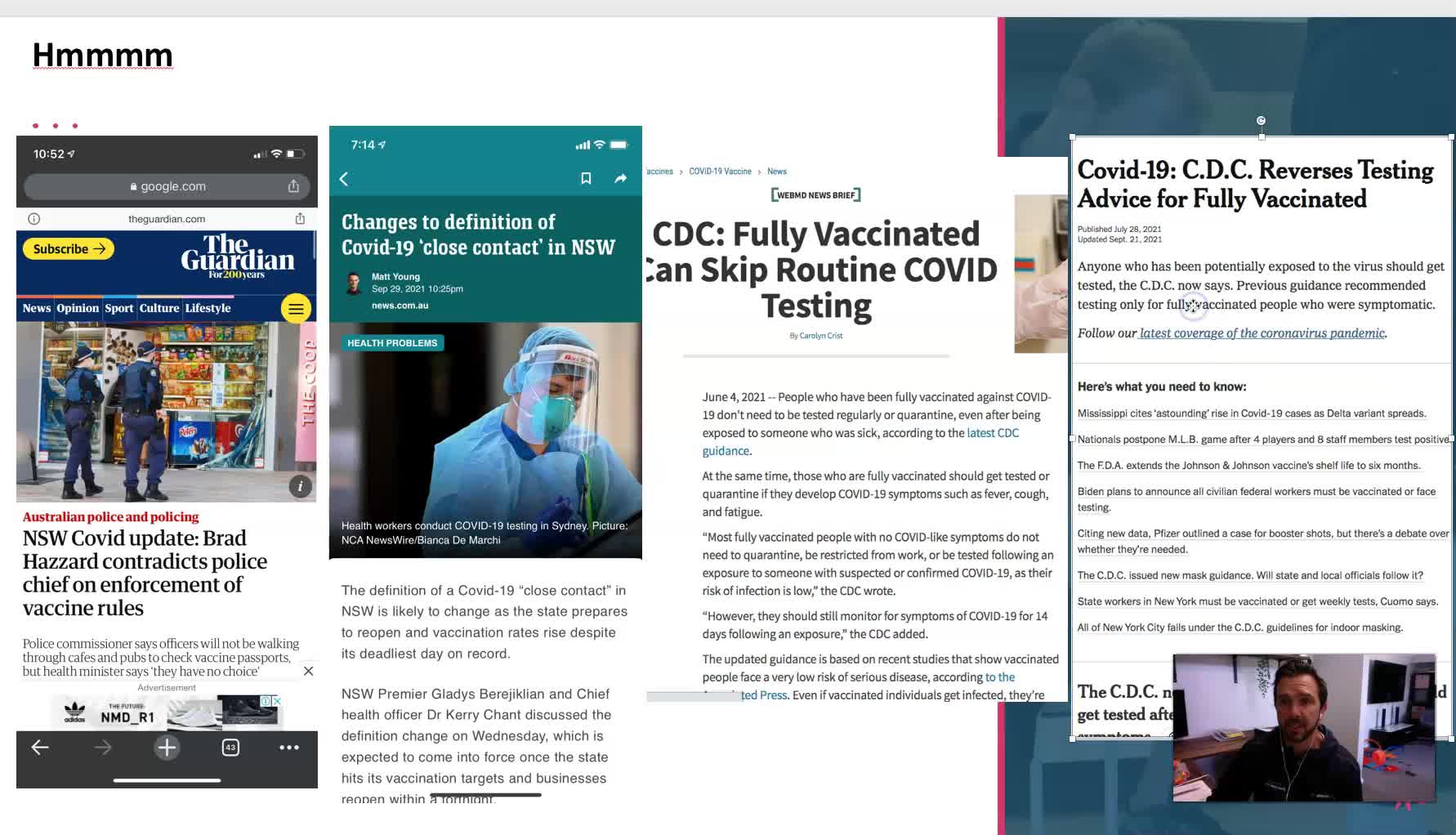Viewport: 1456px width, 835px height.
Task: Click the HEALTH PROBLEMS tag
Action: [x=392, y=343]
